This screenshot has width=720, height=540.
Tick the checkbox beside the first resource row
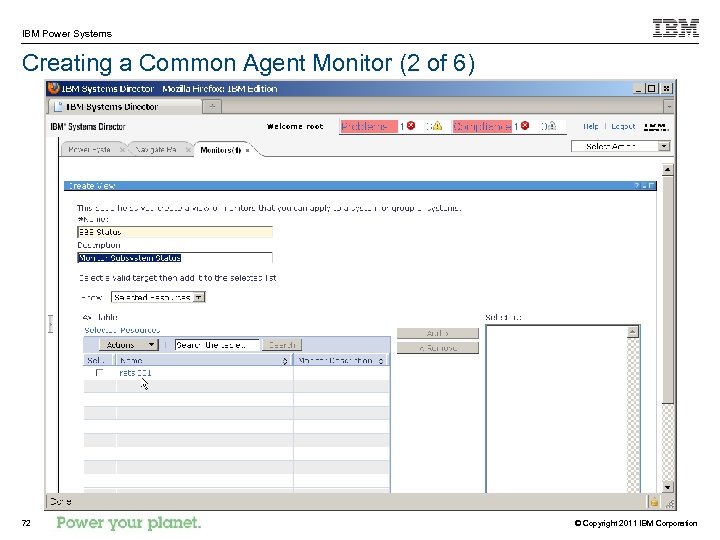pos(99,372)
